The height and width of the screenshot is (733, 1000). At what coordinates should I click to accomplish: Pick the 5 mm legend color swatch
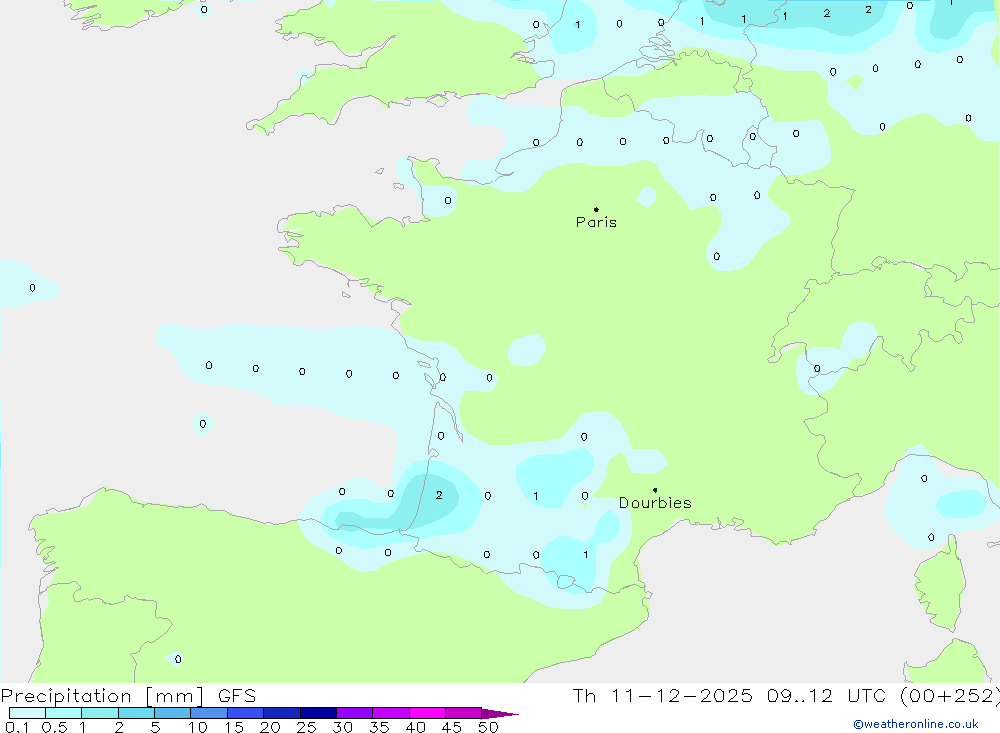pyautogui.click(x=172, y=713)
